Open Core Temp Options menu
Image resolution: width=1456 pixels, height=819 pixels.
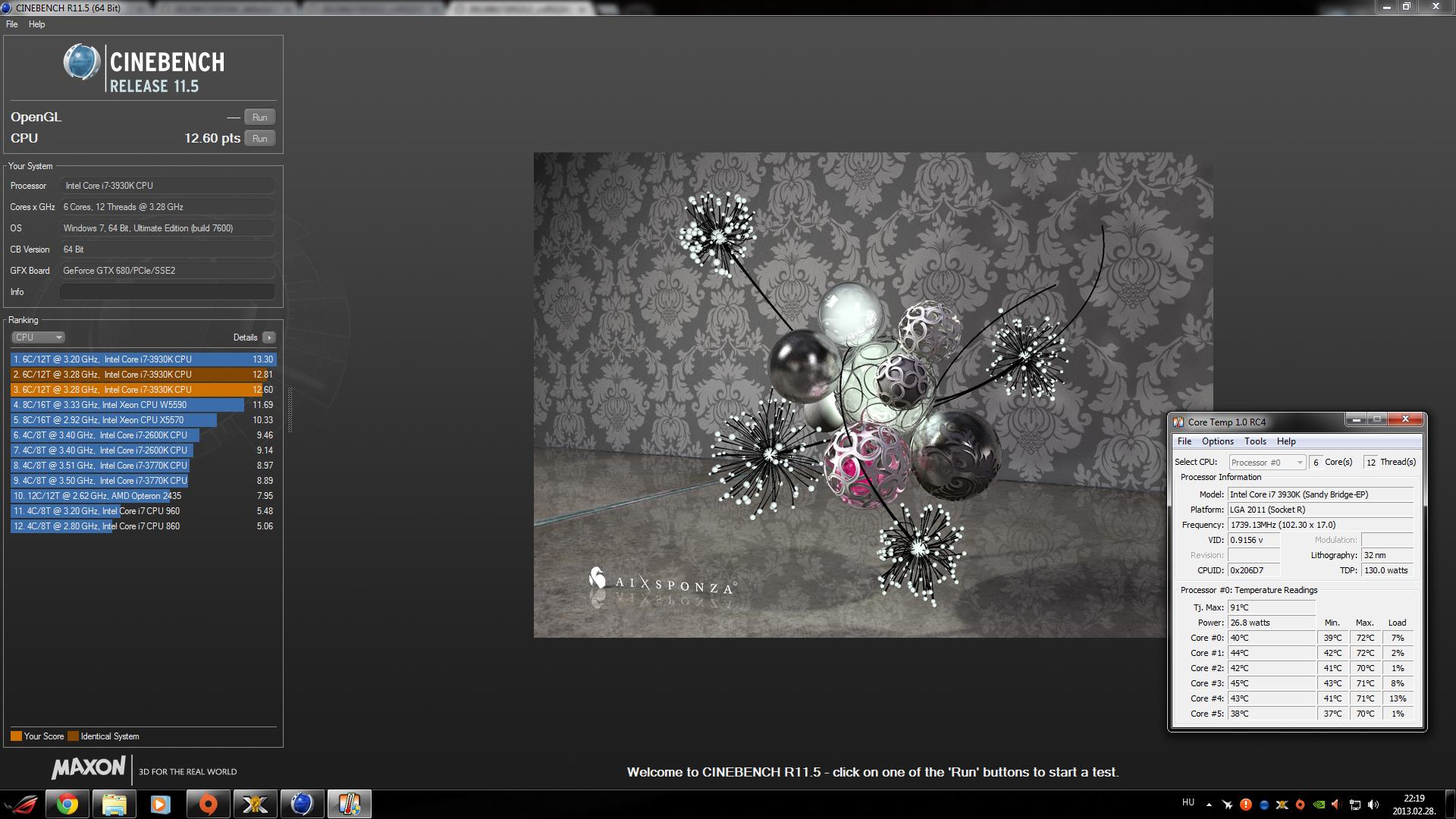[x=1217, y=441]
